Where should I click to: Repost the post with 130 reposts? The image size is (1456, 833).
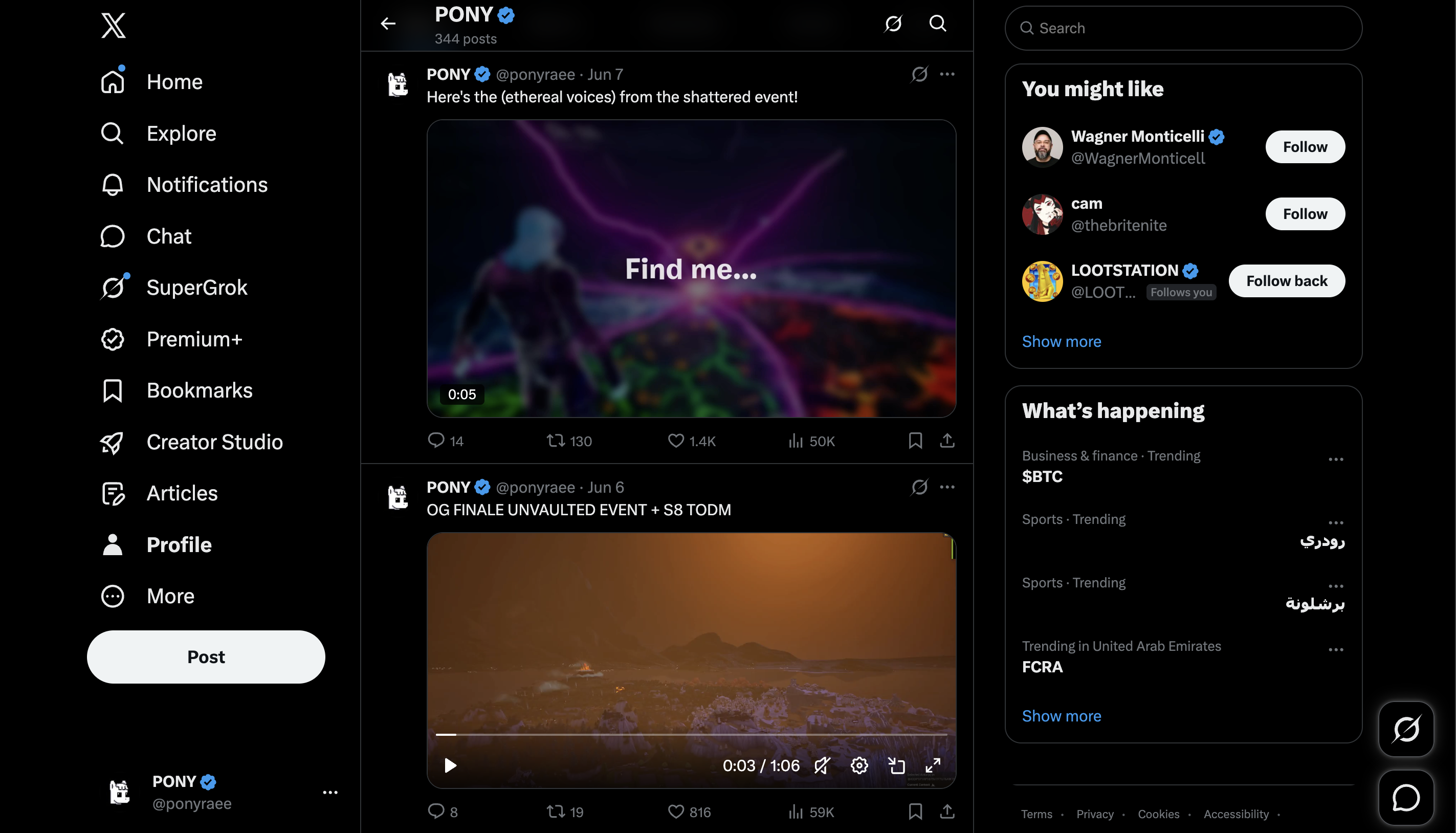[x=569, y=441]
